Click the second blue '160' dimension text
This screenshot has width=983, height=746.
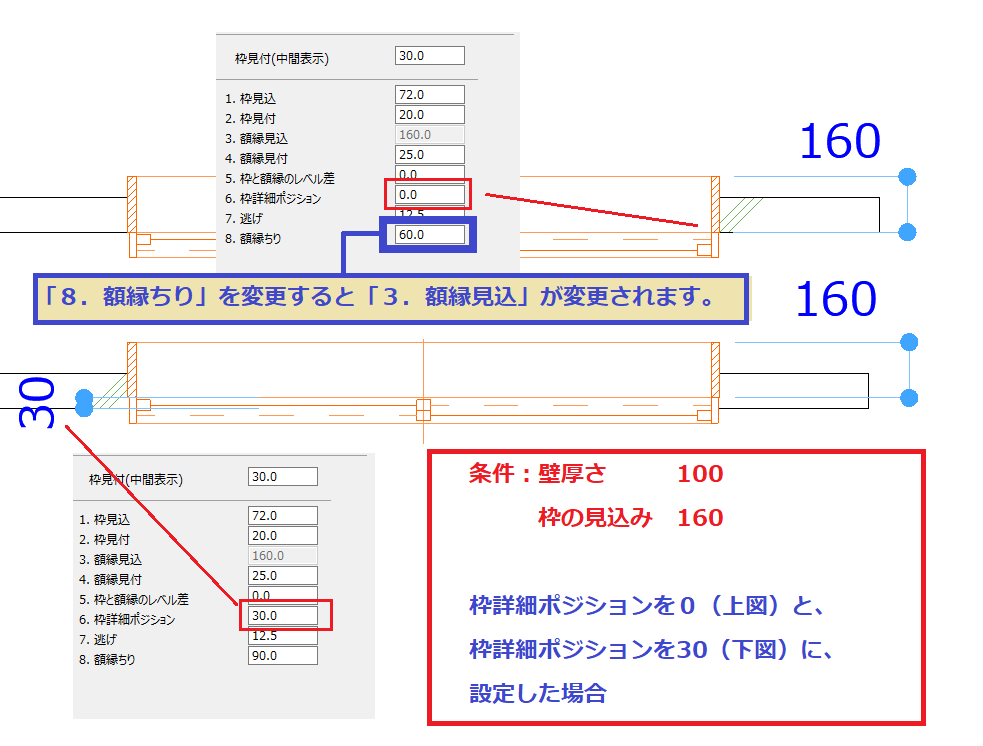click(x=836, y=299)
